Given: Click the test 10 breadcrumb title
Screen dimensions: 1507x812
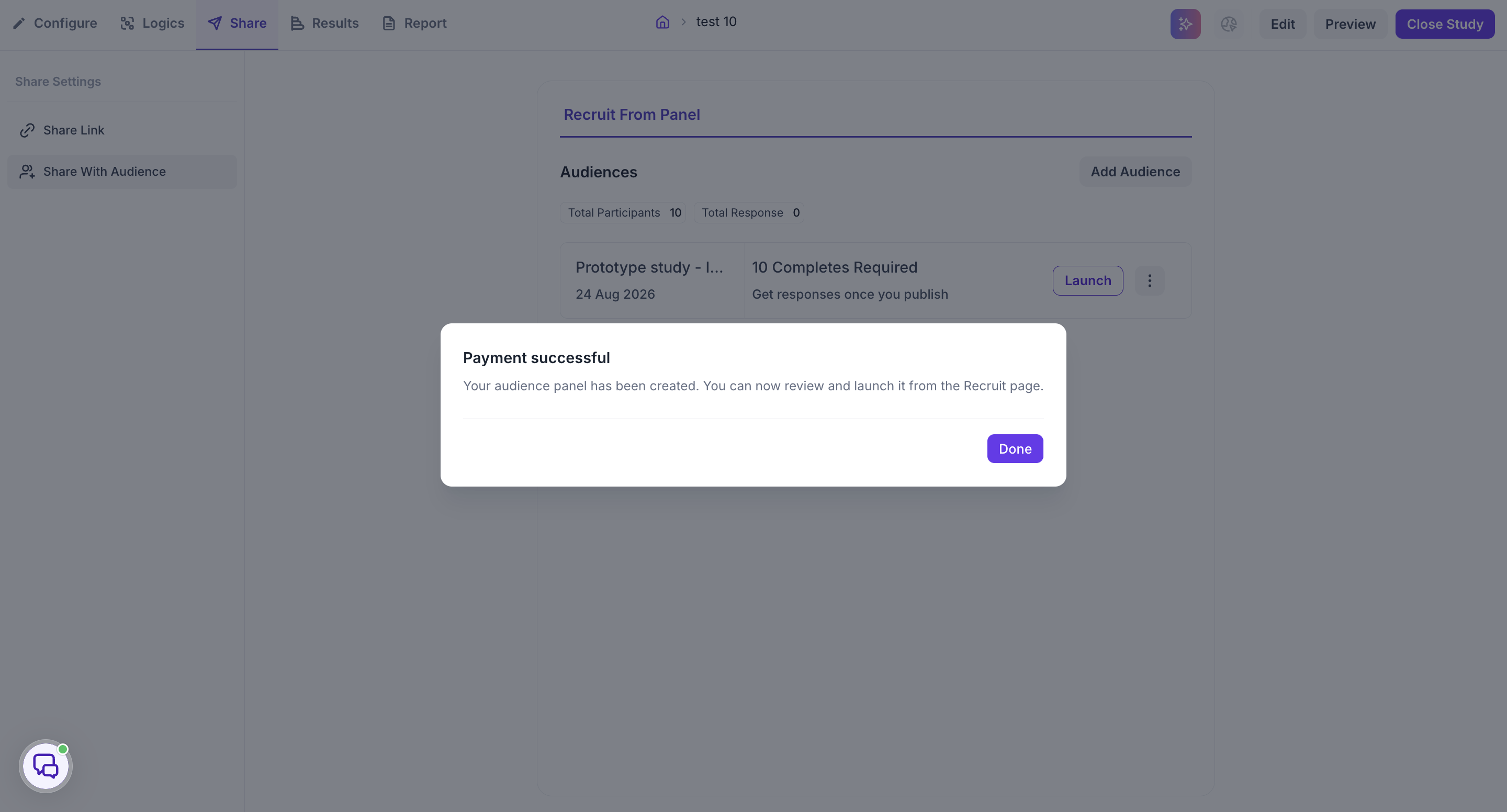Looking at the screenshot, I should [716, 21].
